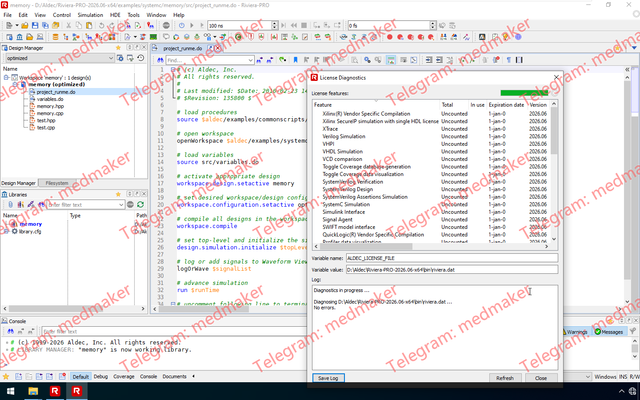The height and width of the screenshot is (400, 640).
Task: Click the history clock icon in Design Manager
Action: point(140,58)
